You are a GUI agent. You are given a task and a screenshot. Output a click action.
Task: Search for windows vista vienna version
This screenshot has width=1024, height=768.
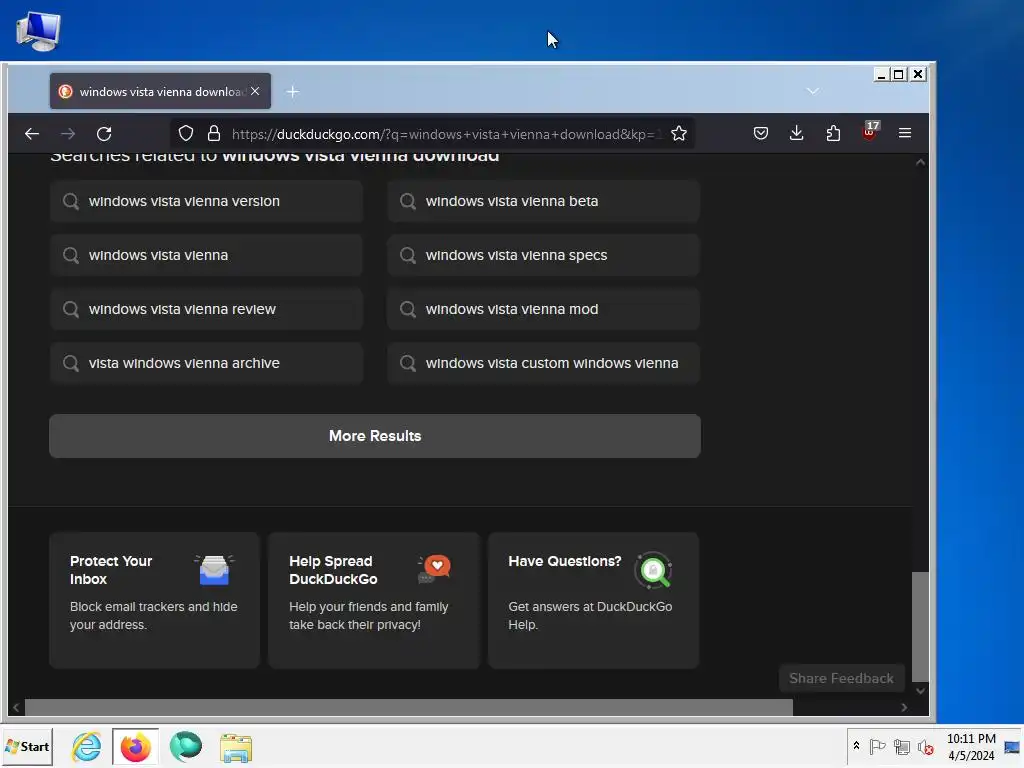[206, 201]
